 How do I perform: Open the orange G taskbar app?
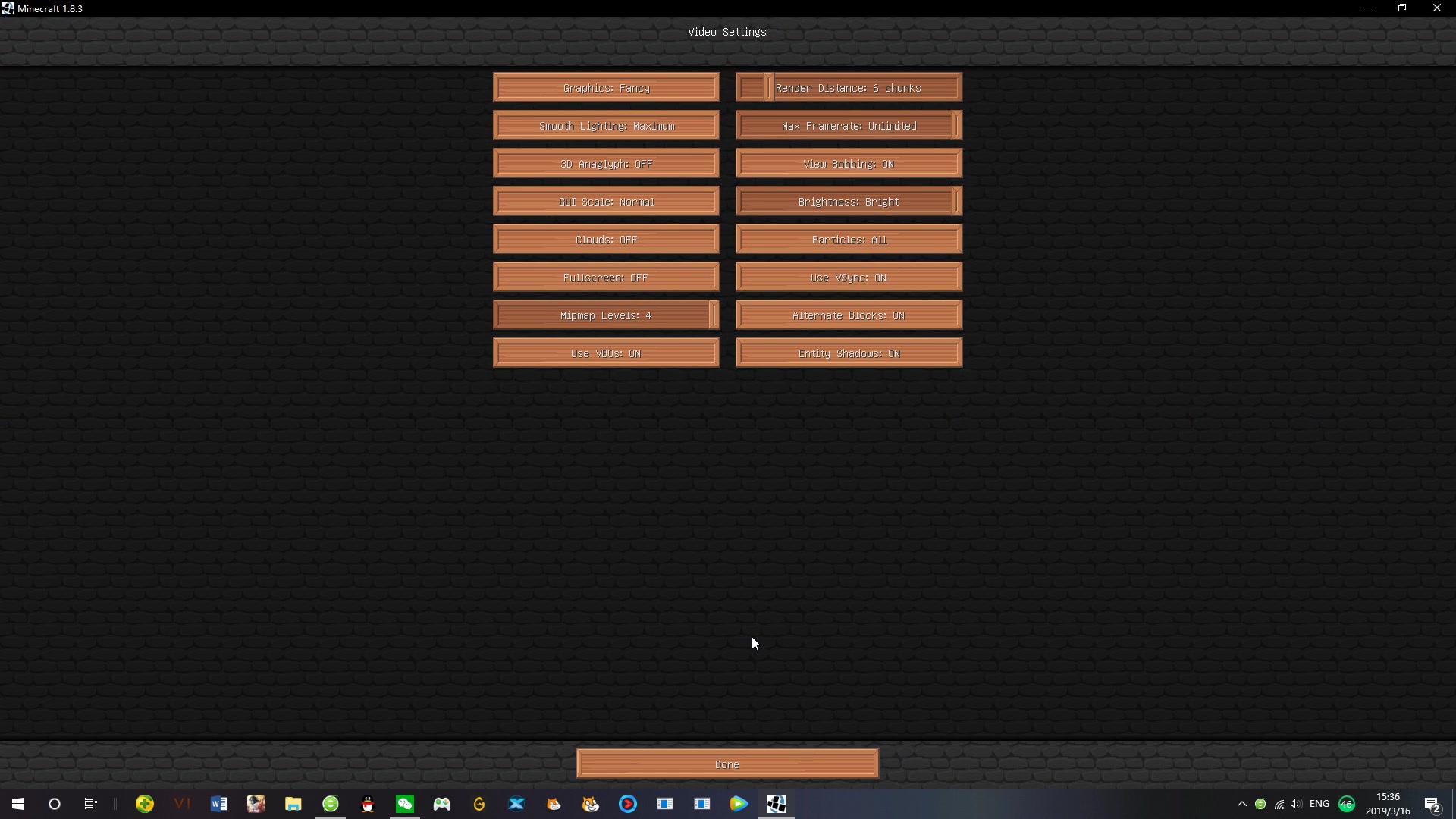click(x=479, y=804)
